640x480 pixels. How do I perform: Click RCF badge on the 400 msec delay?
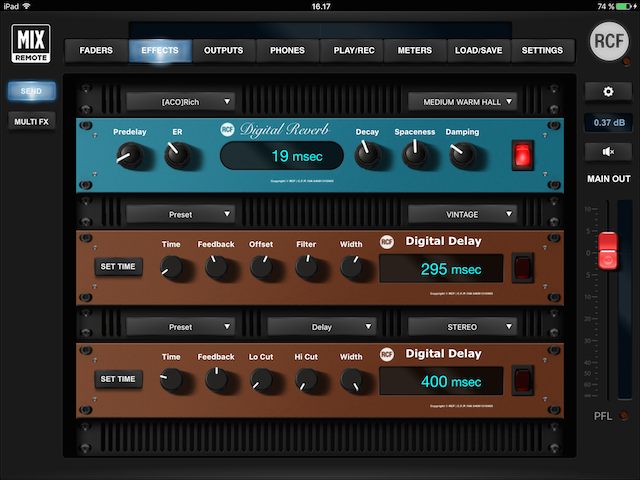387,354
